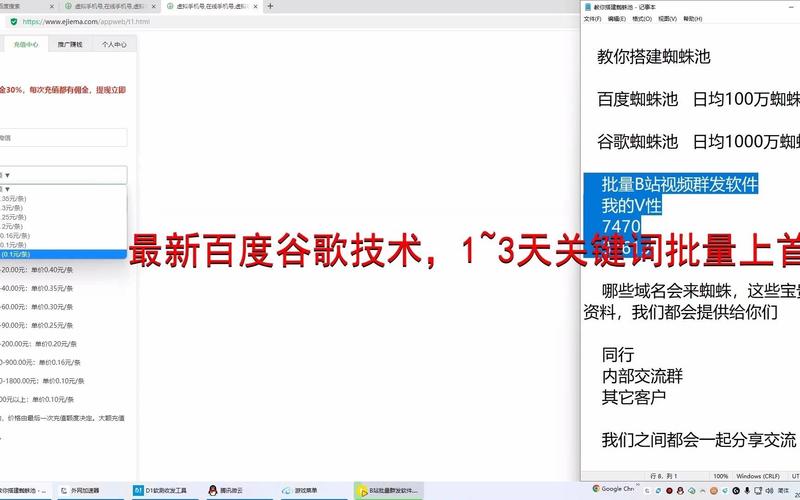The image size is (800, 500).
Task: Open the 个人中心 page tab
Action: pos(114,44)
